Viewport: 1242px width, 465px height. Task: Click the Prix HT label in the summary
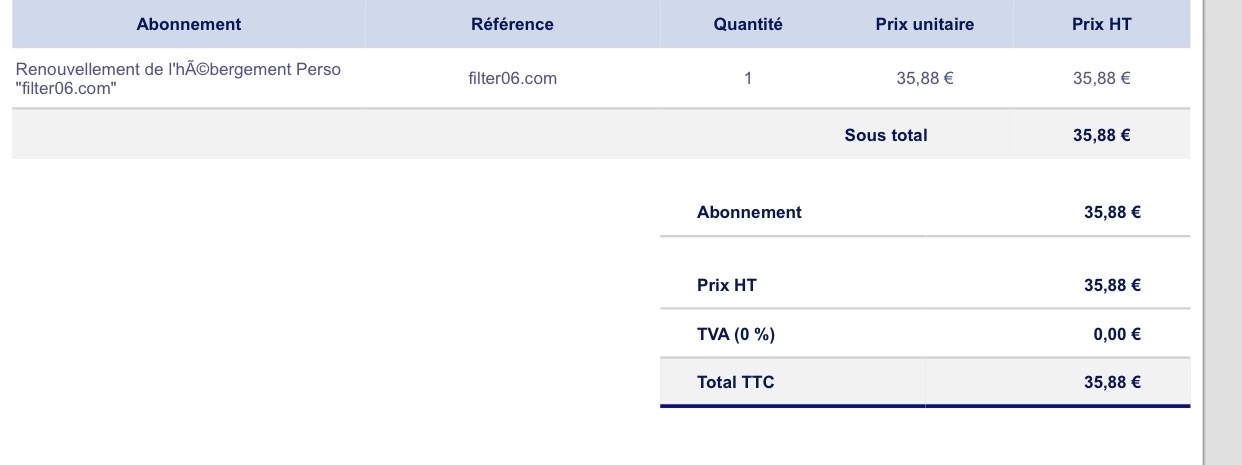point(727,286)
